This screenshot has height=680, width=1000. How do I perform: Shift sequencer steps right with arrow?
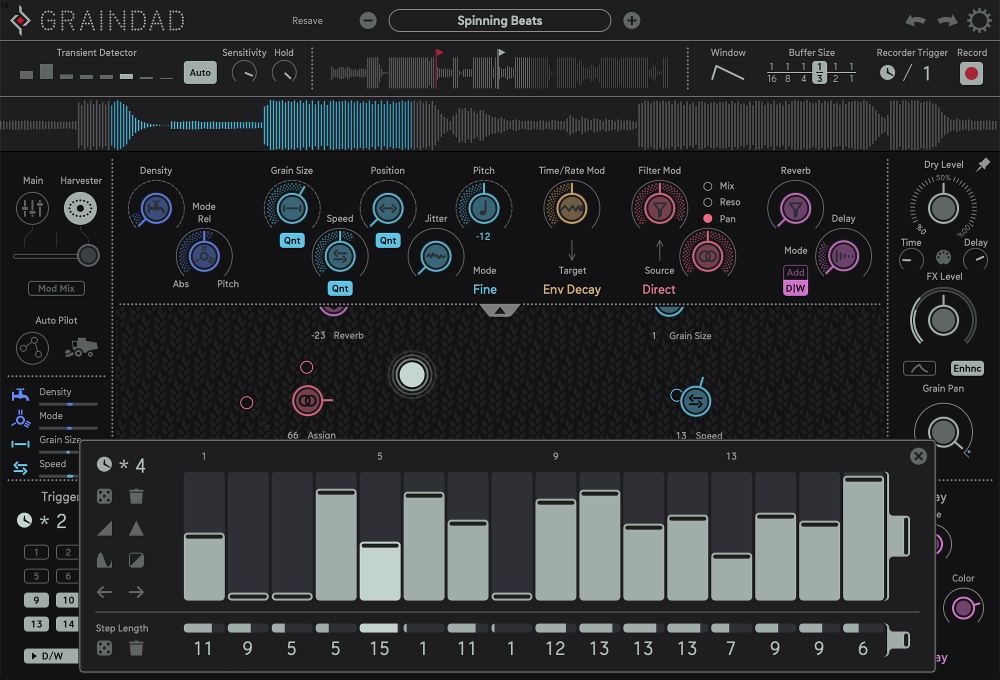(137, 592)
